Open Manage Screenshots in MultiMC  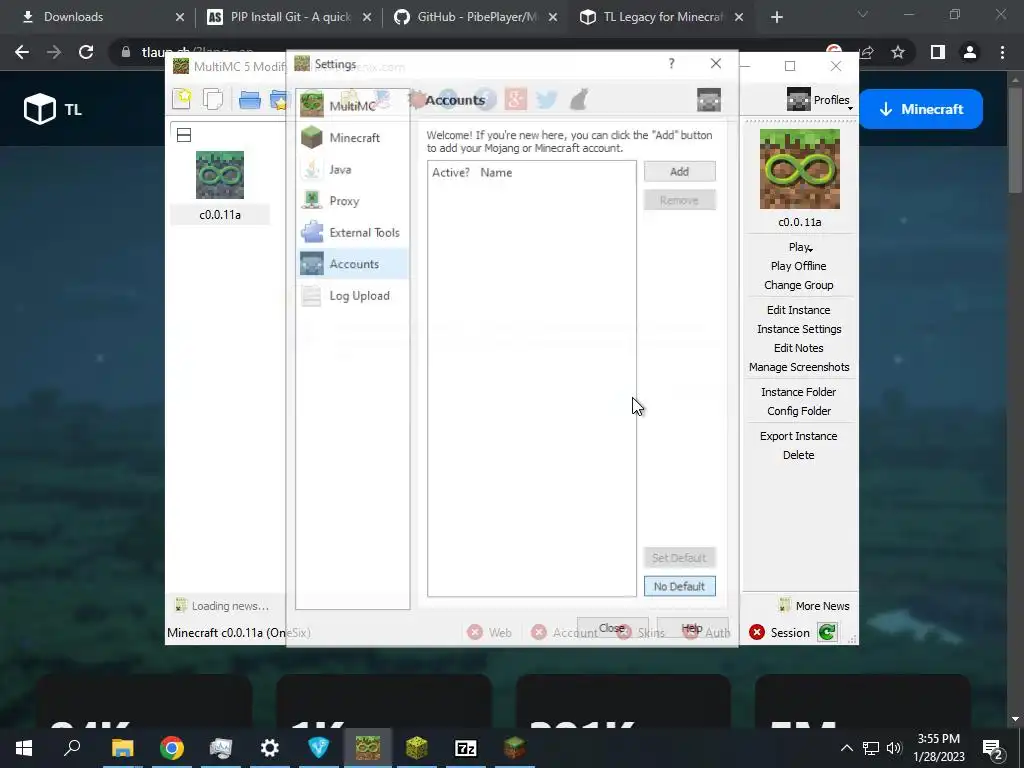(799, 366)
